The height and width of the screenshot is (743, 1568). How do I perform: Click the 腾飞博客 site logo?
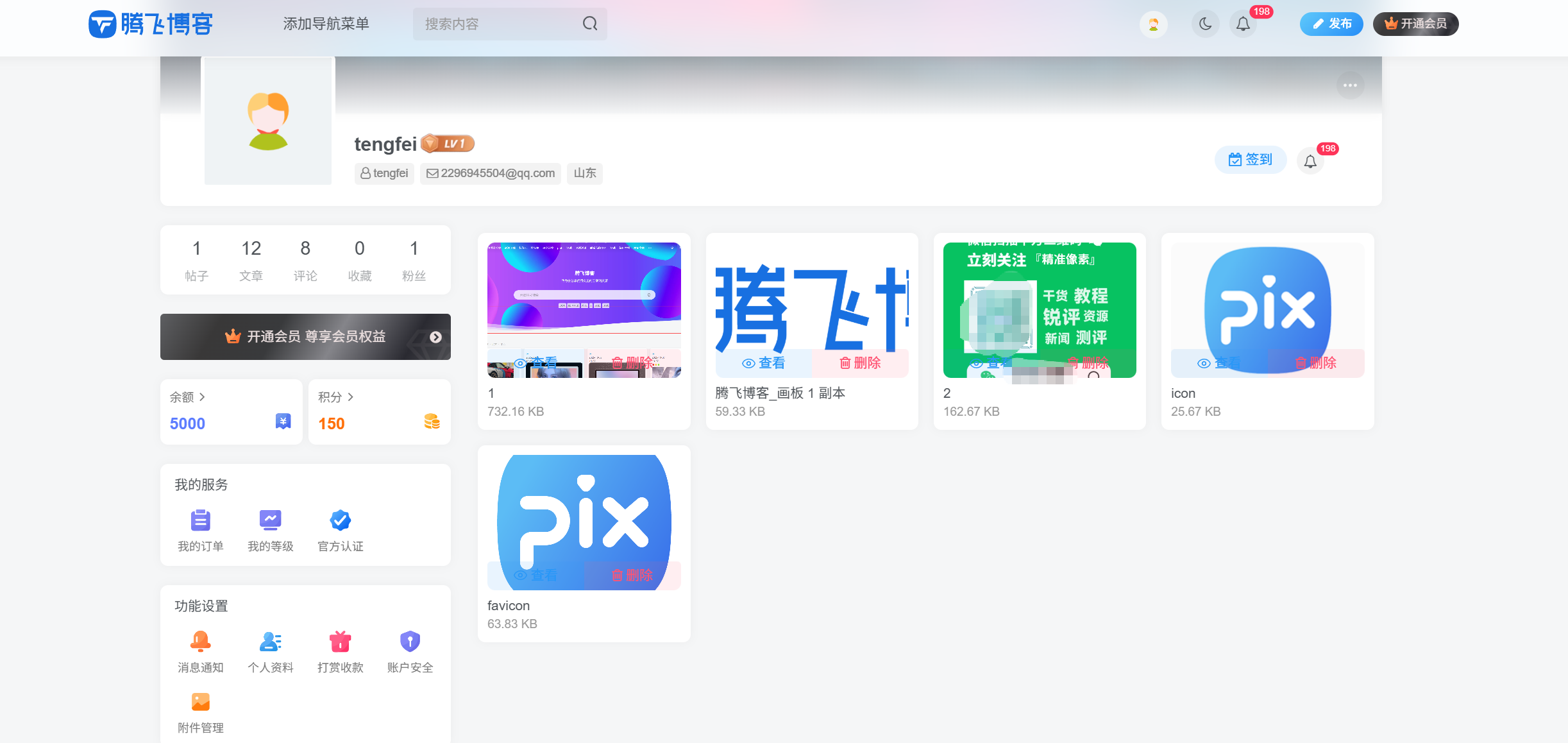pyautogui.click(x=151, y=24)
